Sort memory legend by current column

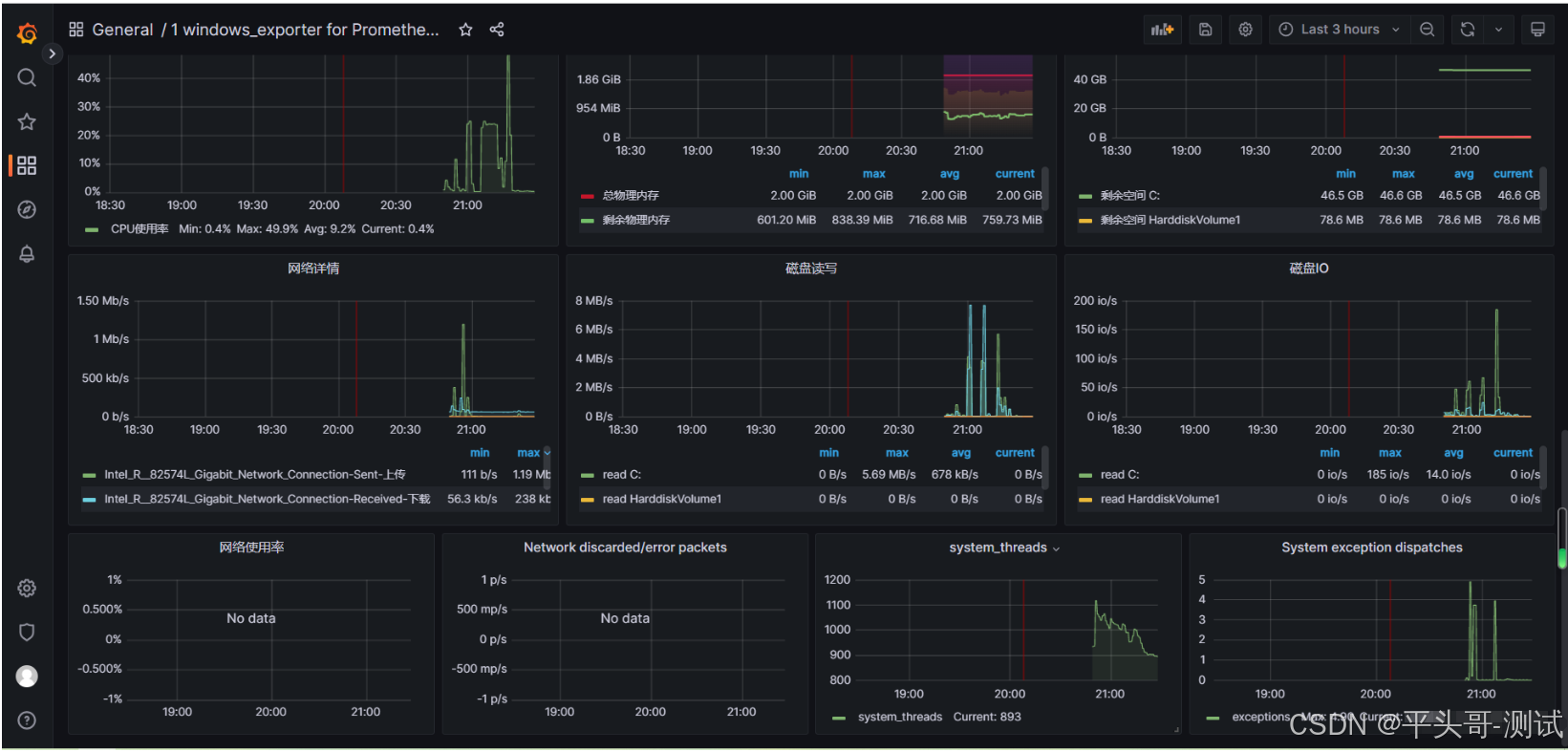(x=1015, y=174)
